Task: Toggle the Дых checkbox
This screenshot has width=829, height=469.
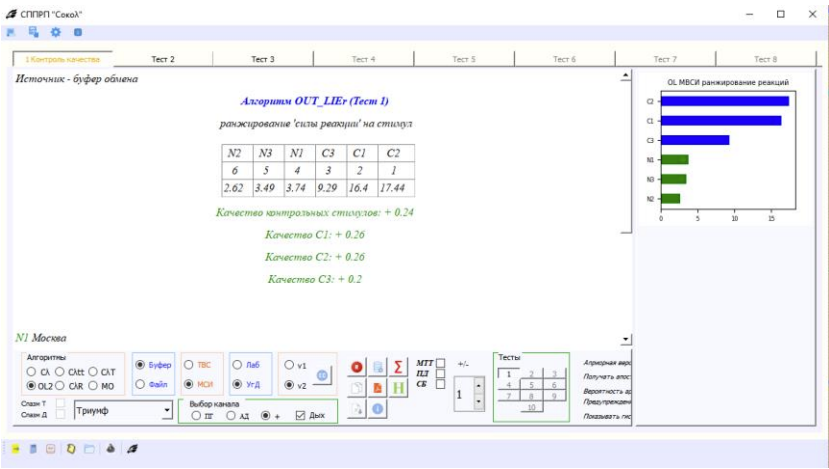Action: pos(300,414)
